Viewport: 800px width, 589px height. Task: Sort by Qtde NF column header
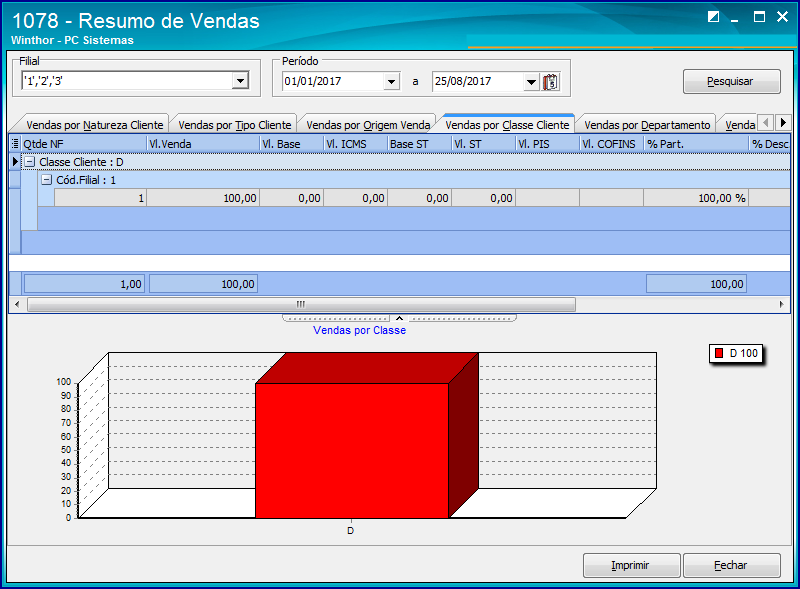84,144
